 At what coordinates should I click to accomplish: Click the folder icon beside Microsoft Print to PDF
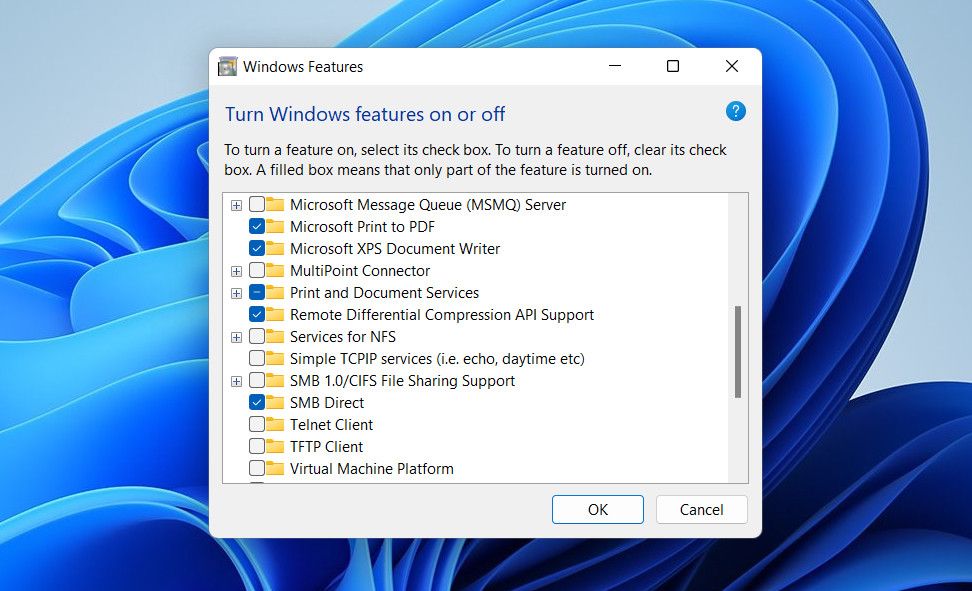274,227
